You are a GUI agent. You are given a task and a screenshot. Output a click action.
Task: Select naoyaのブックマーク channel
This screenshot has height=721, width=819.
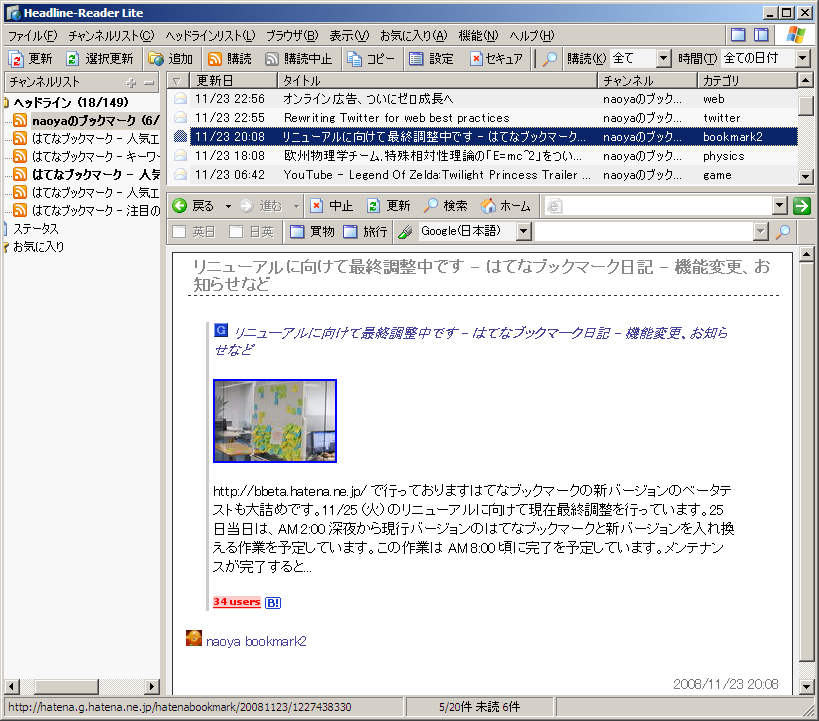pos(95,121)
